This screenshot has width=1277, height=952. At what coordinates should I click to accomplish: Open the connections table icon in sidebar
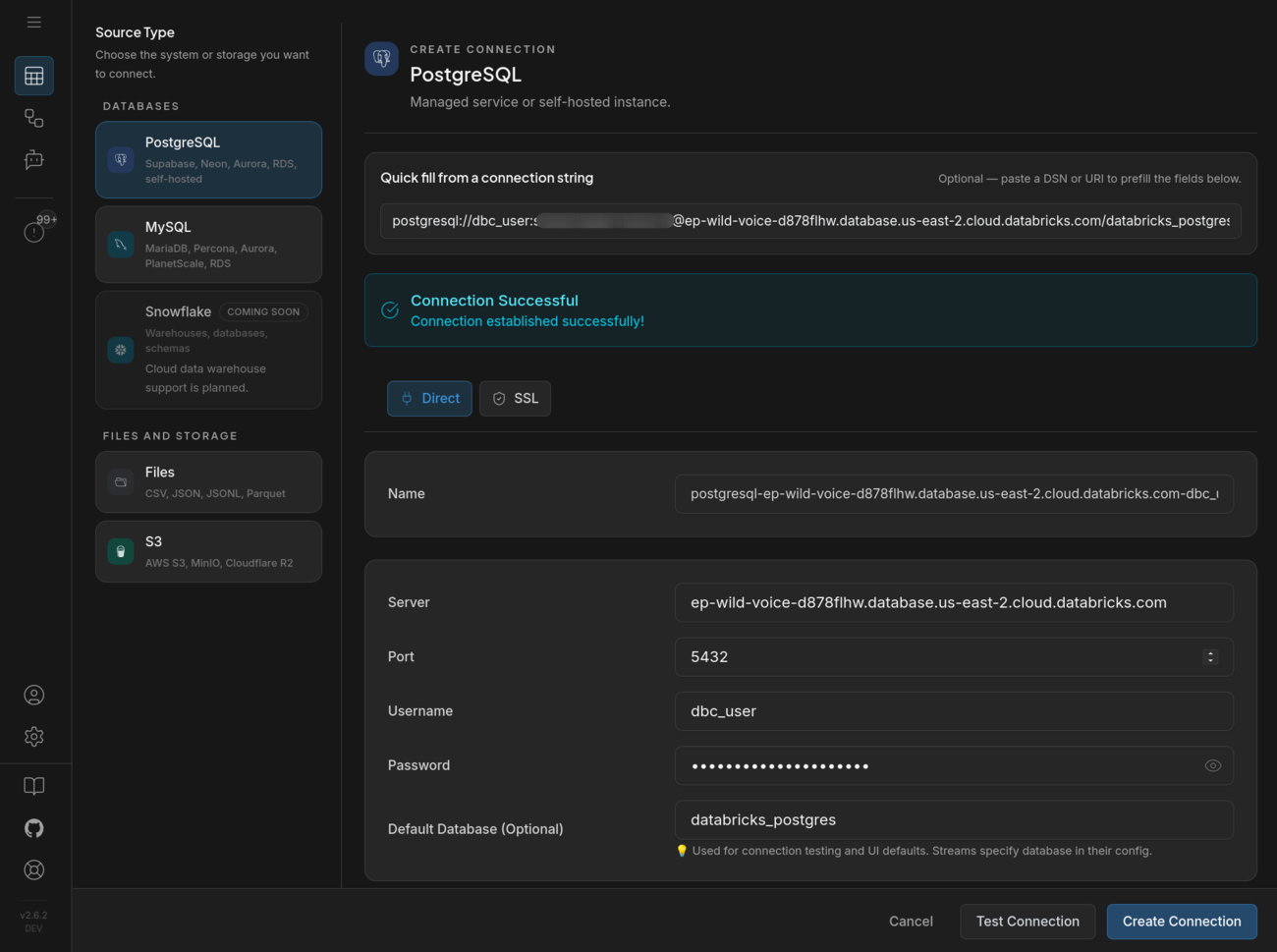[33, 76]
